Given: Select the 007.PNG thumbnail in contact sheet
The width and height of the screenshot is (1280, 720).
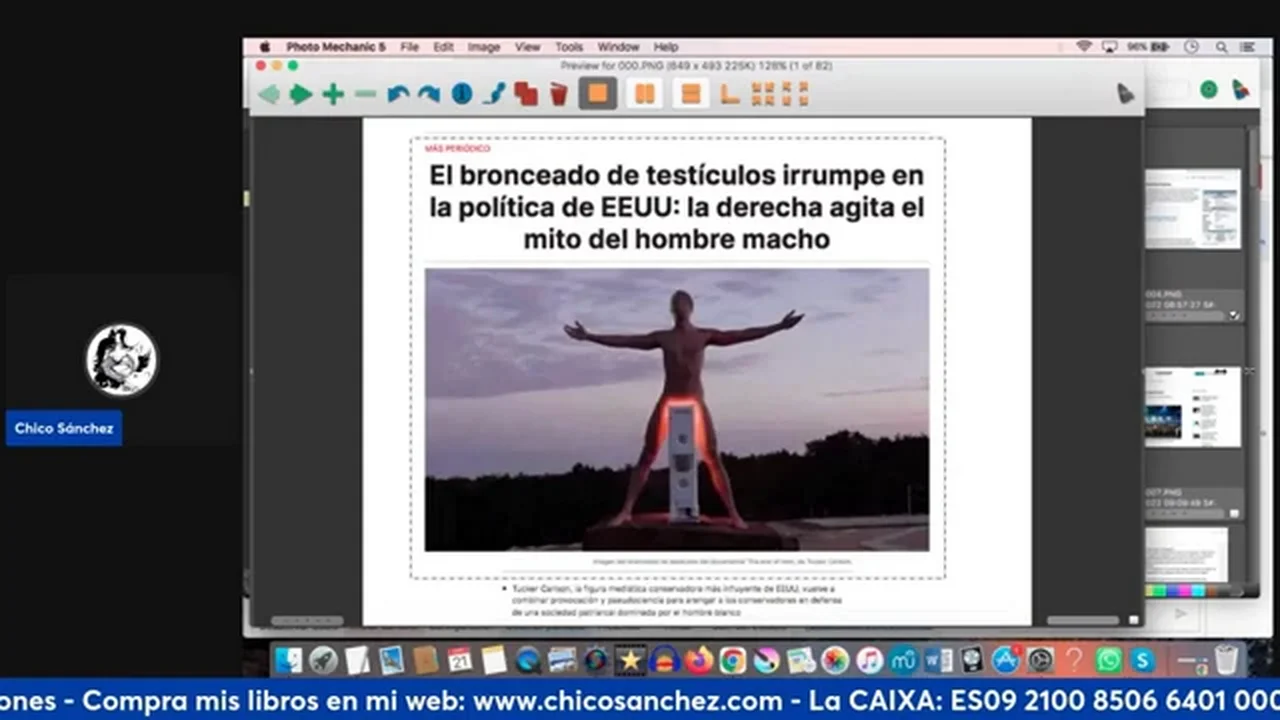Looking at the screenshot, I should (x=1192, y=407).
